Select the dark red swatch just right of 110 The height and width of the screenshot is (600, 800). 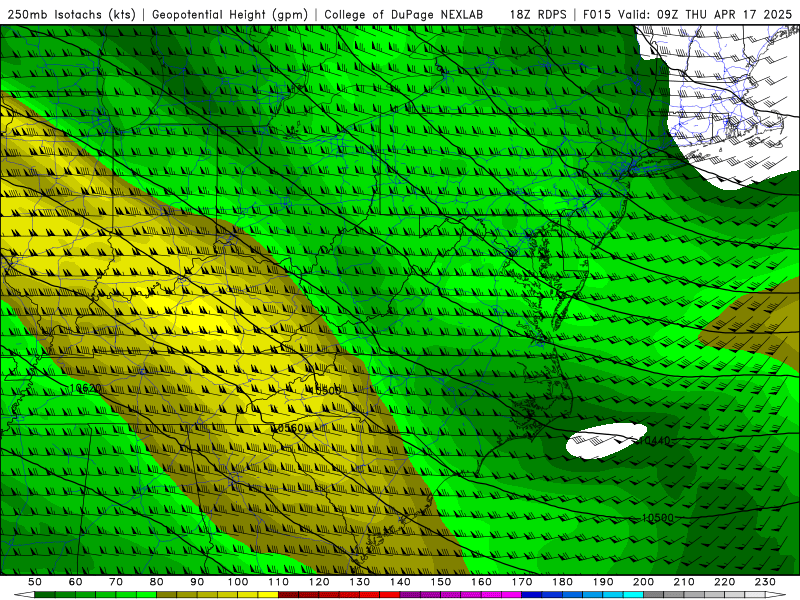pos(288,595)
